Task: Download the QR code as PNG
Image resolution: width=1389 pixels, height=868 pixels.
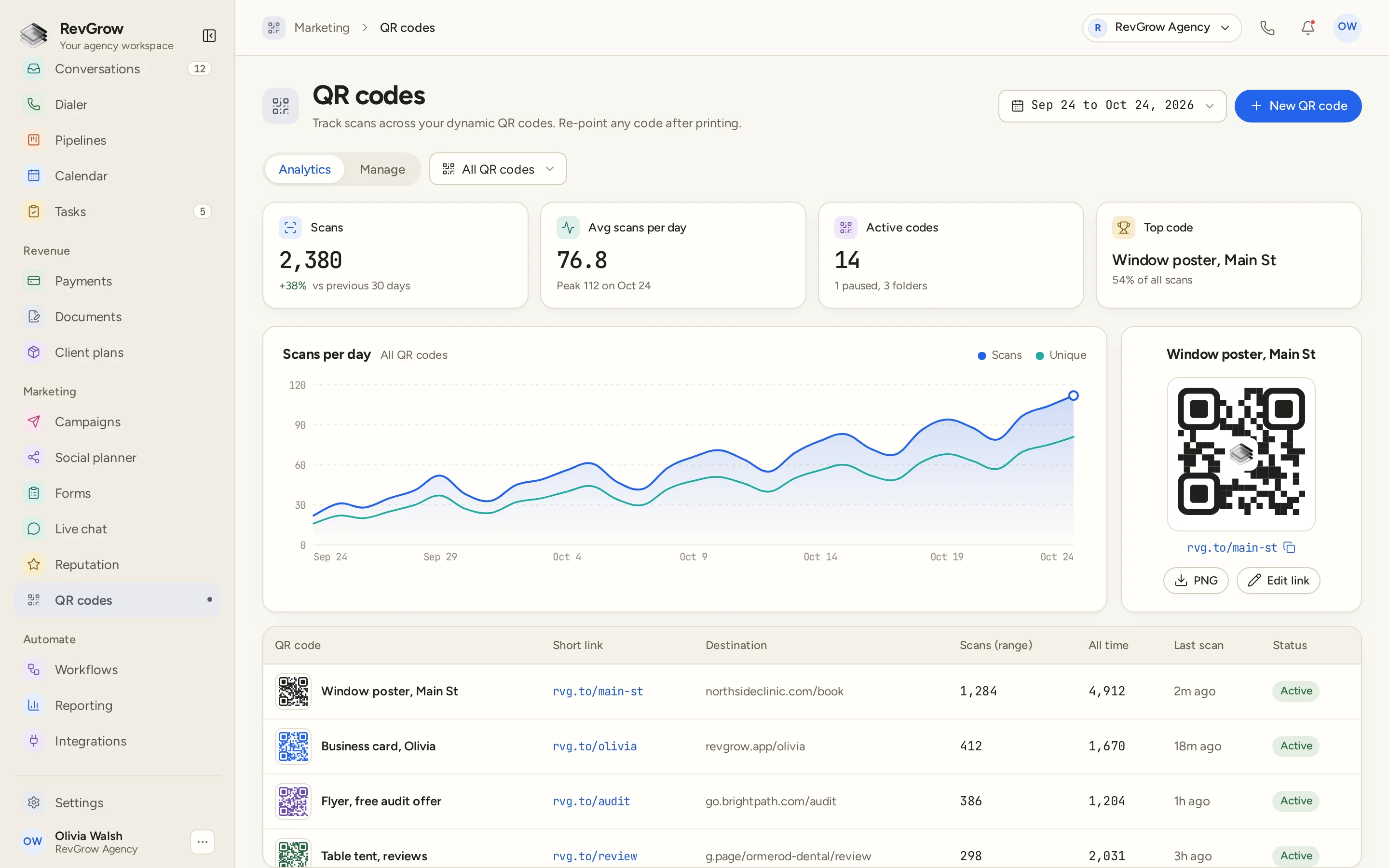Action: click(1196, 581)
